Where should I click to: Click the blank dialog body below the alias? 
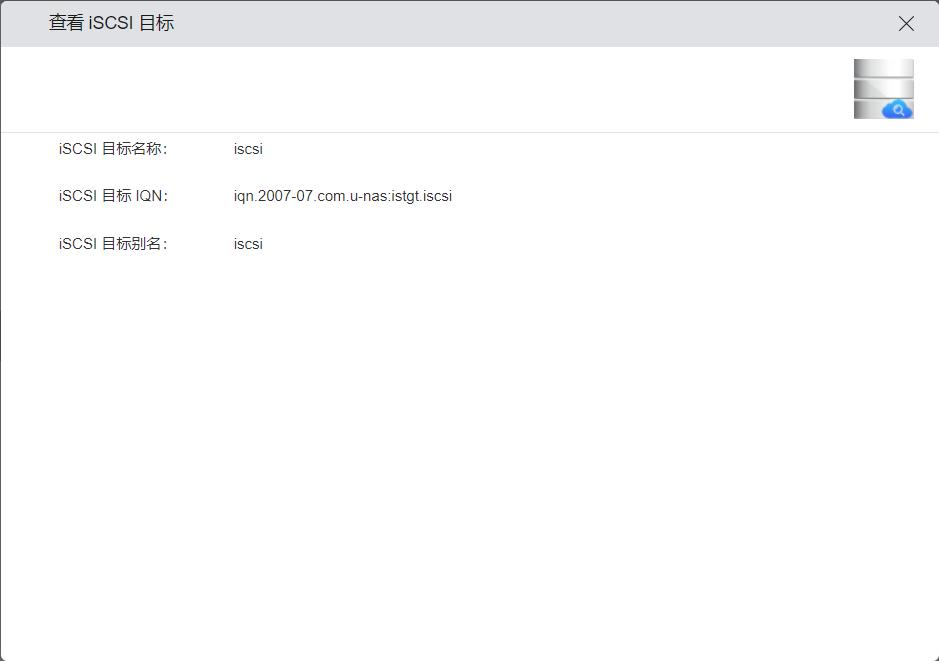pyautogui.click(x=470, y=450)
